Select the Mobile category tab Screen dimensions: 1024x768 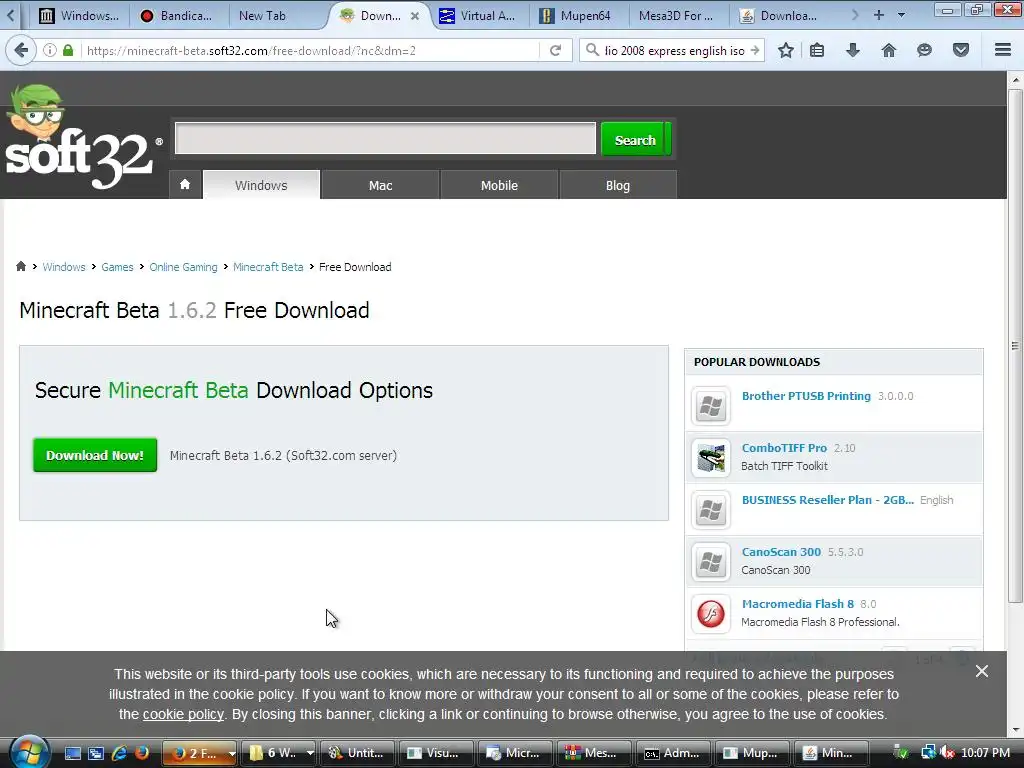pos(499,185)
